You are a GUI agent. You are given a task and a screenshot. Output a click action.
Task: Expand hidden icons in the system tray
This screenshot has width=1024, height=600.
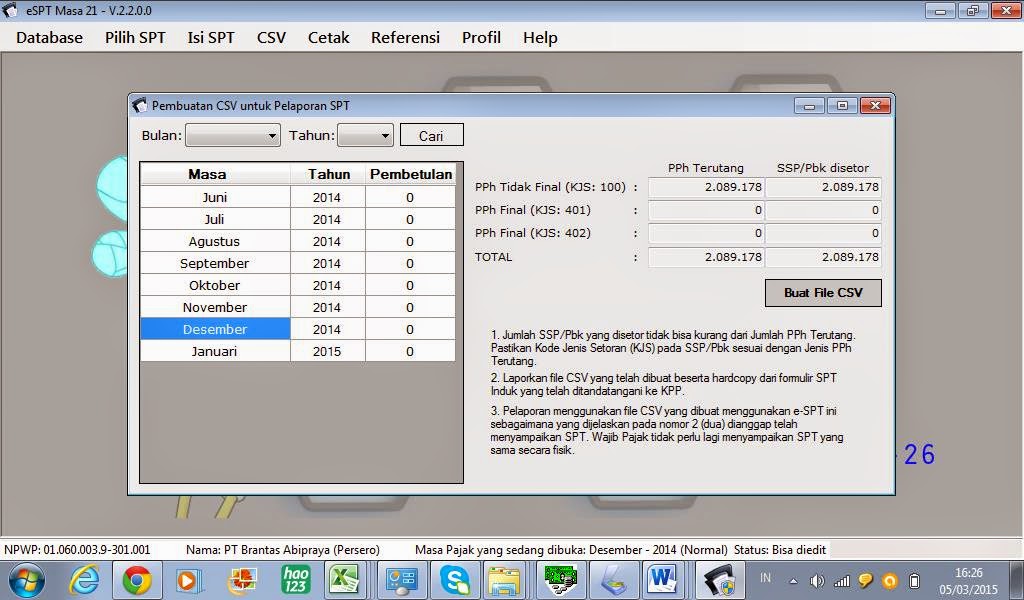tap(792, 580)
